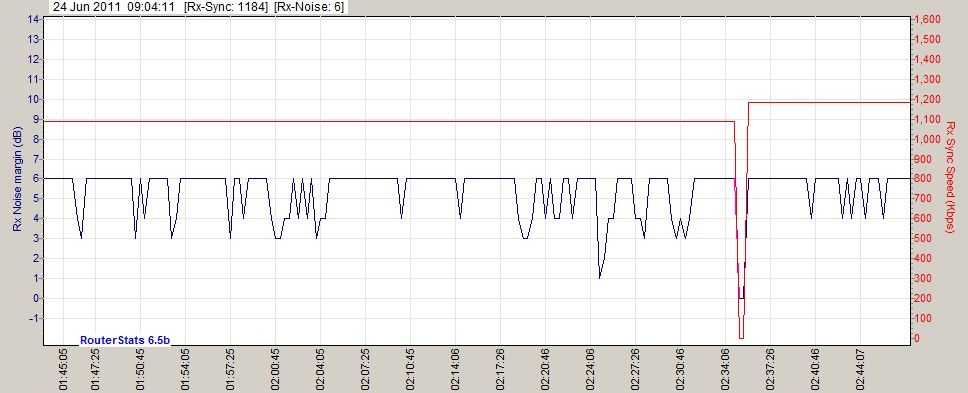Click the 14 tick on noise margin axis

34,19
